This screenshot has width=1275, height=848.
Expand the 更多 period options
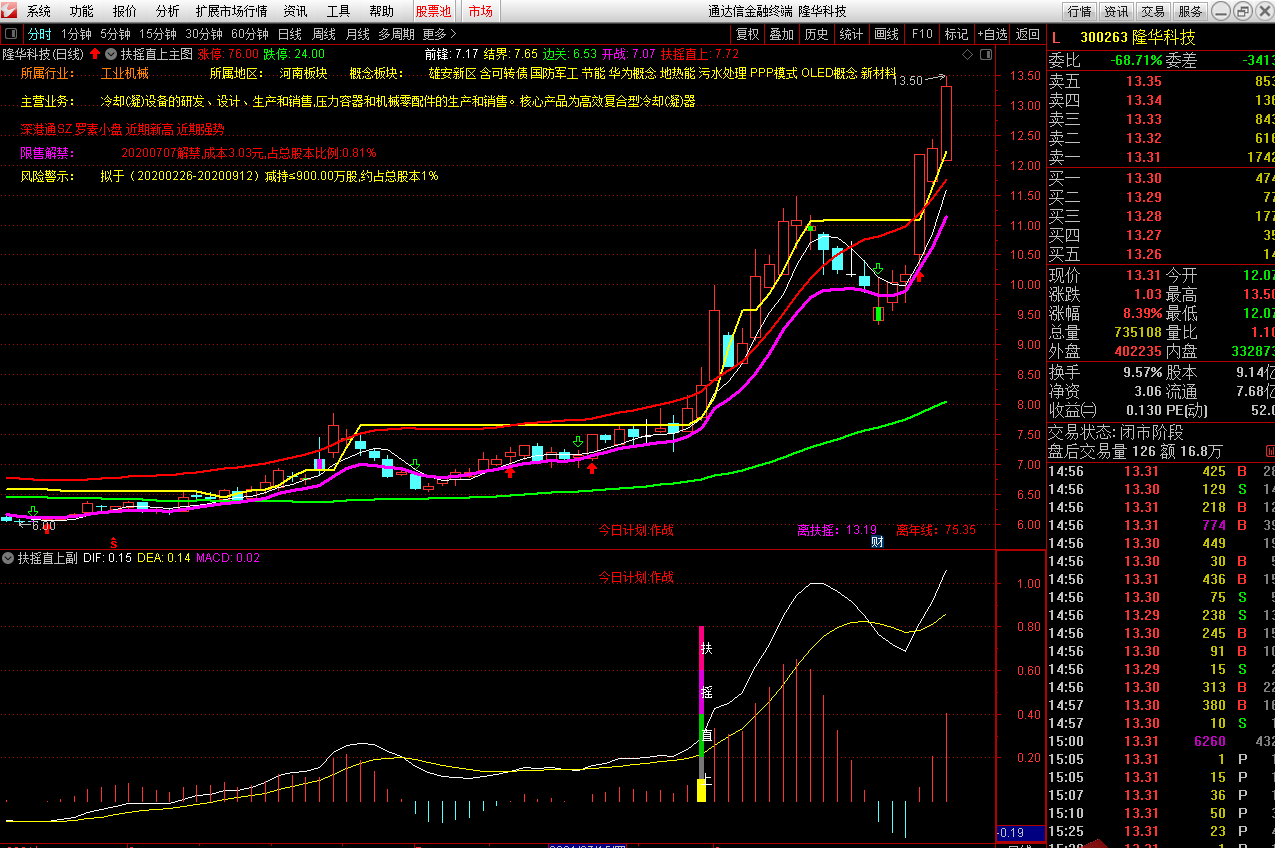coord(439,34)
